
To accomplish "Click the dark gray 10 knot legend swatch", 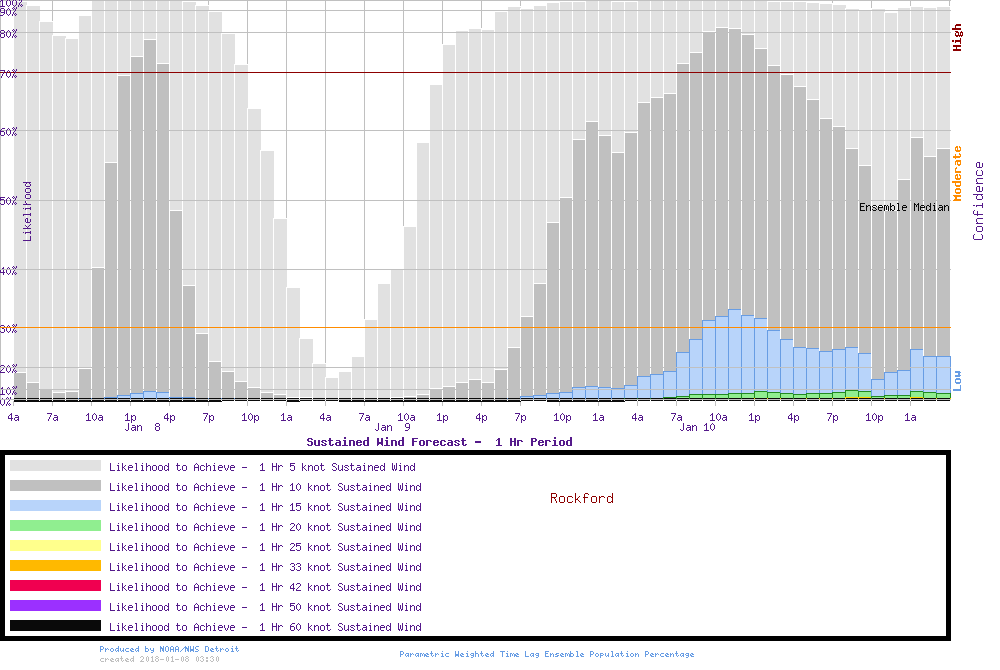I will click(55, 486).
